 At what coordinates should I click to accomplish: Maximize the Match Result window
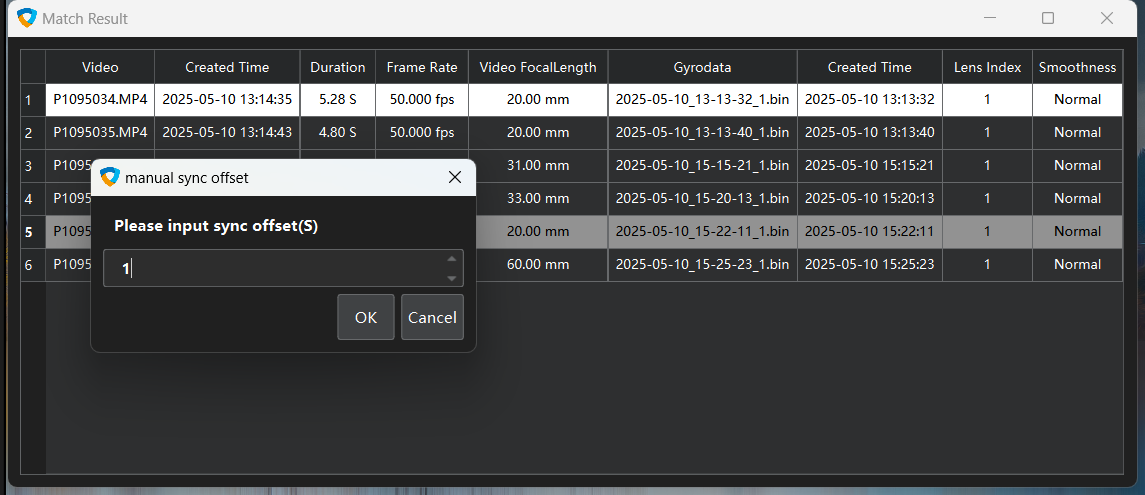click(x=1048, y=18)
